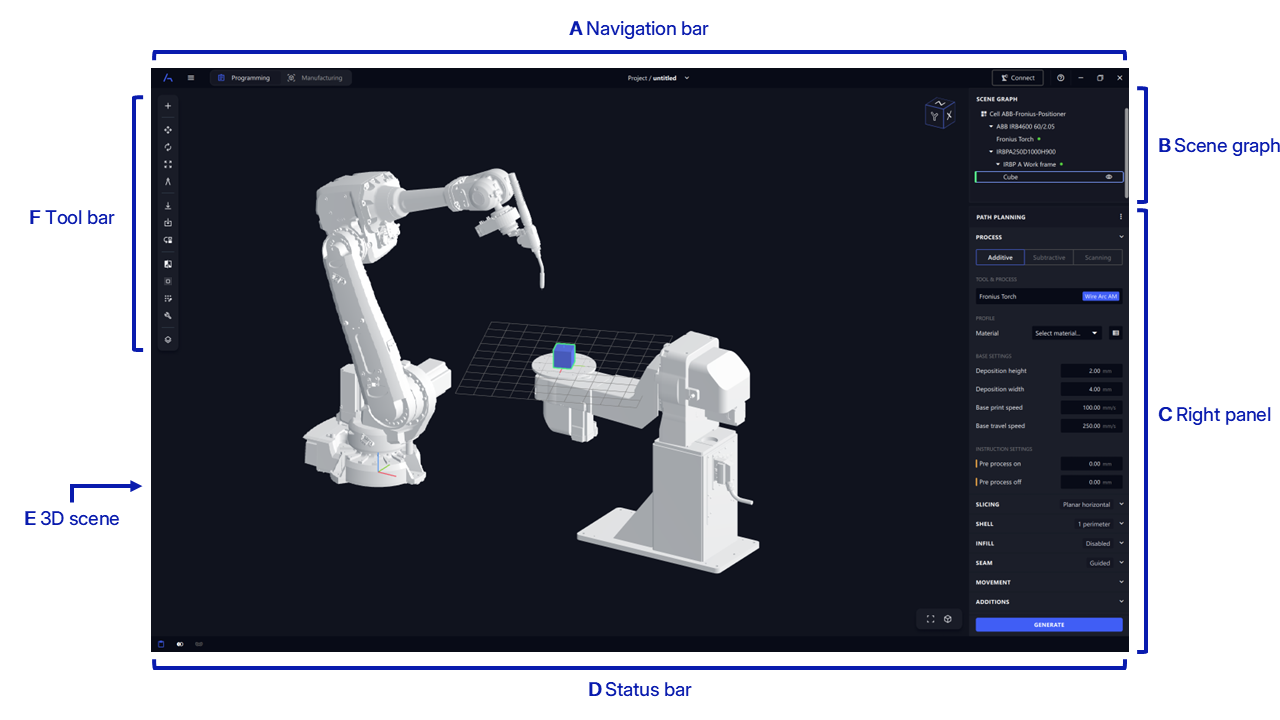This screenshot has width=1280, height=720.
Task: Switch to the Programming tab
Action: (x=244, y=78)
